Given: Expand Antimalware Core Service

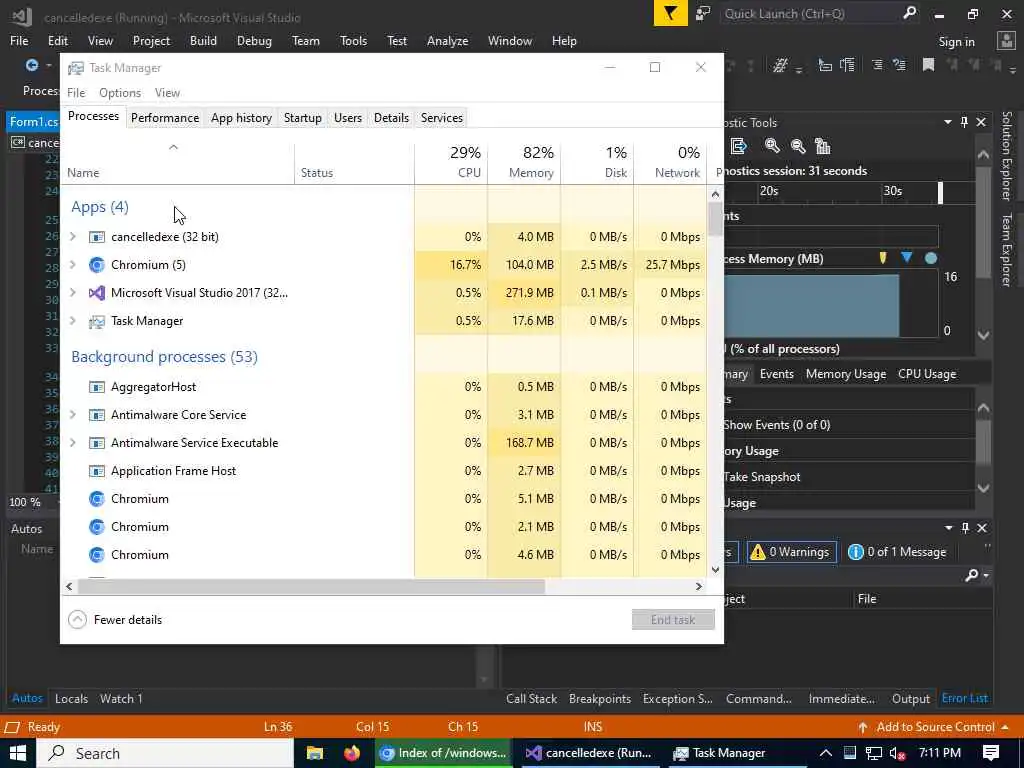Looking at the screenshot, I should pyautogui.click(x=73, y=415).
